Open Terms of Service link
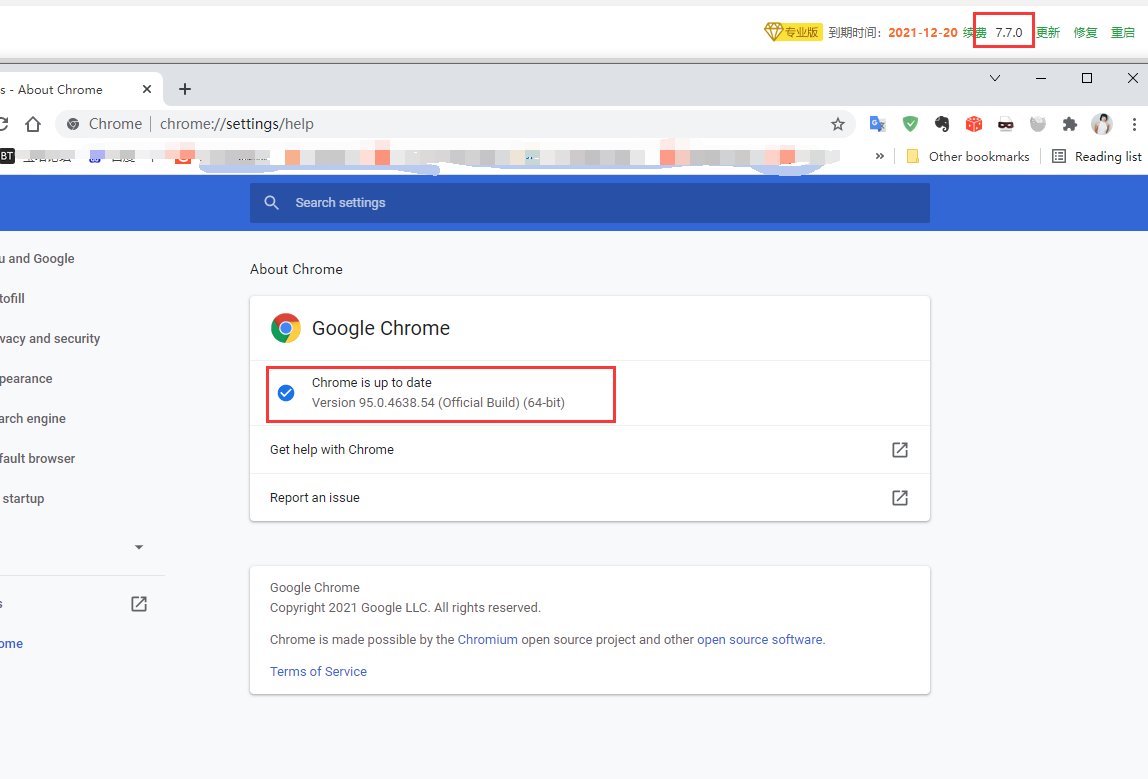Viewport: 1148px width, 779px height. tap(318, 671)
